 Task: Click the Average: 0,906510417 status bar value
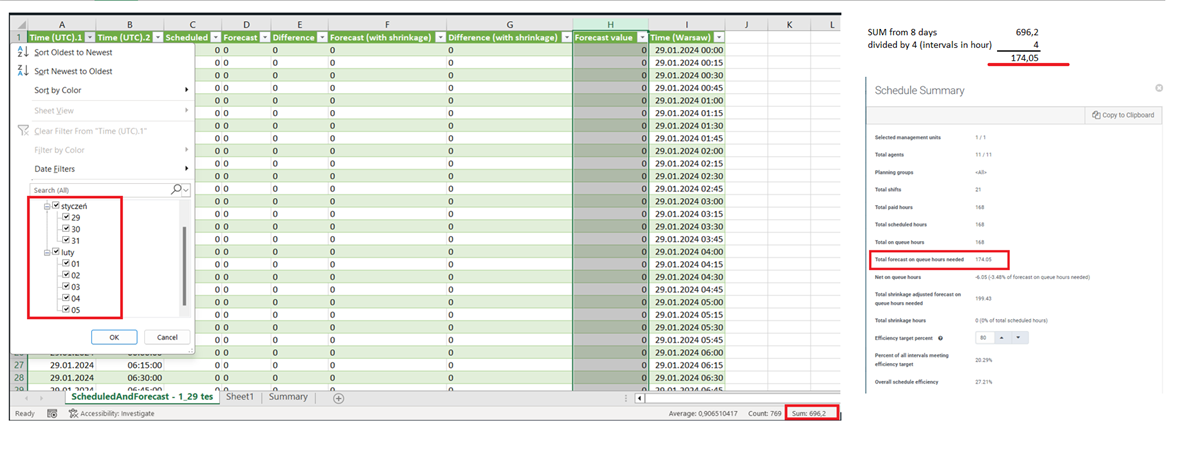point(702,413)
